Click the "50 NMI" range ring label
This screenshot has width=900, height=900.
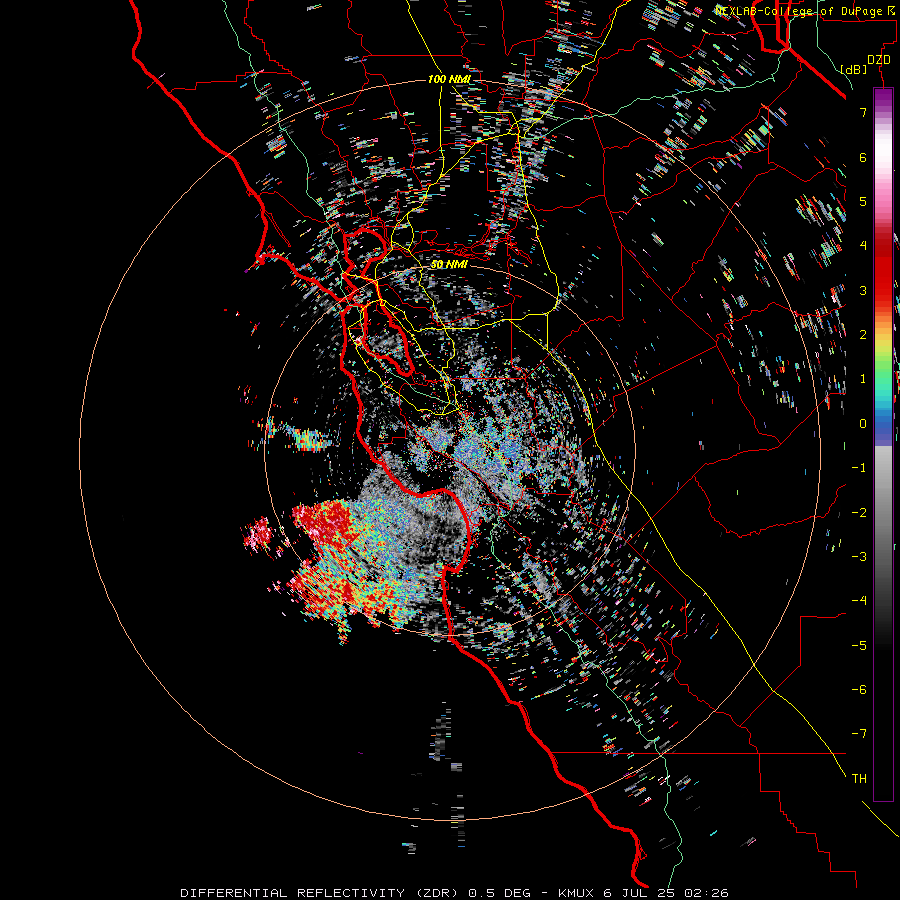[449, 264]
